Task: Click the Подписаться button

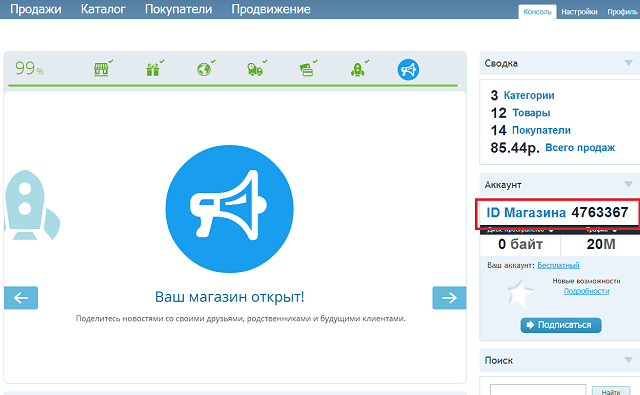Action: [x=561, y=325]
